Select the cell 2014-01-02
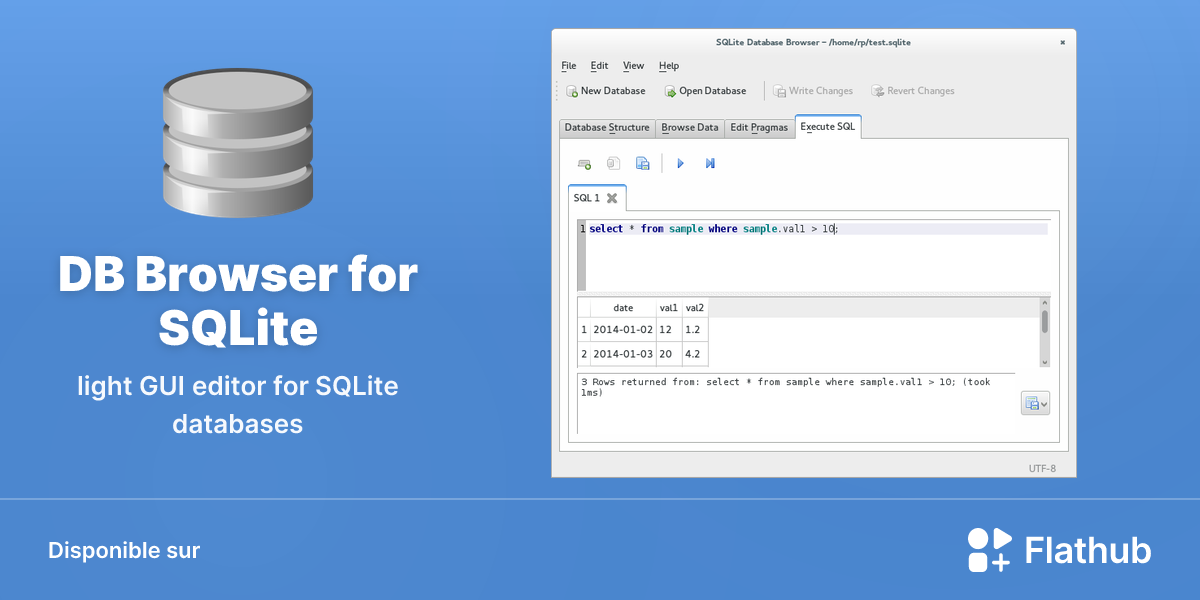 pyautogui.click(x=623, y=329)
